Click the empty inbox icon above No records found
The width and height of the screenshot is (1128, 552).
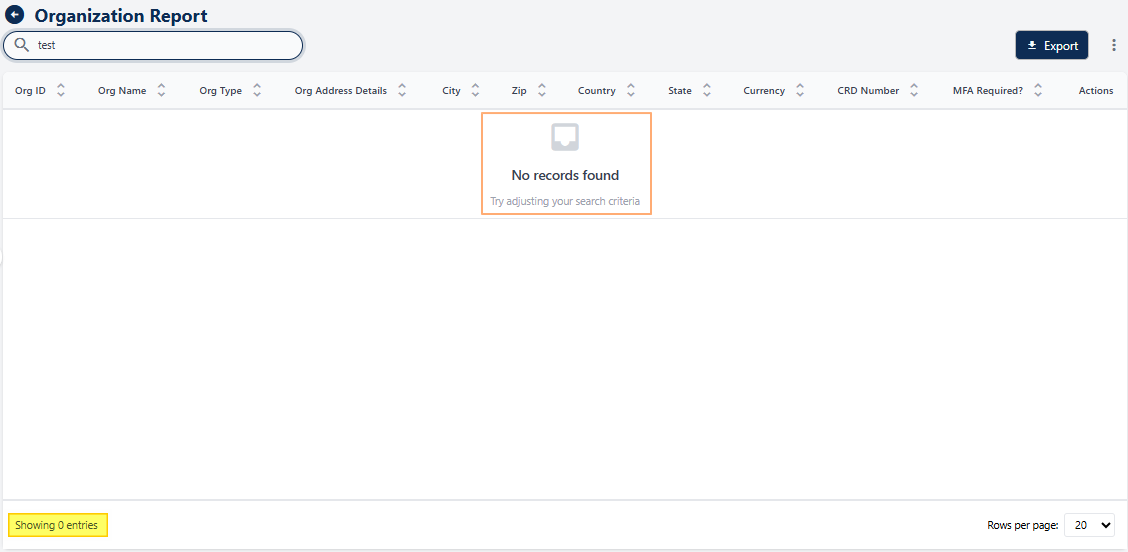(x=565, y=138)
